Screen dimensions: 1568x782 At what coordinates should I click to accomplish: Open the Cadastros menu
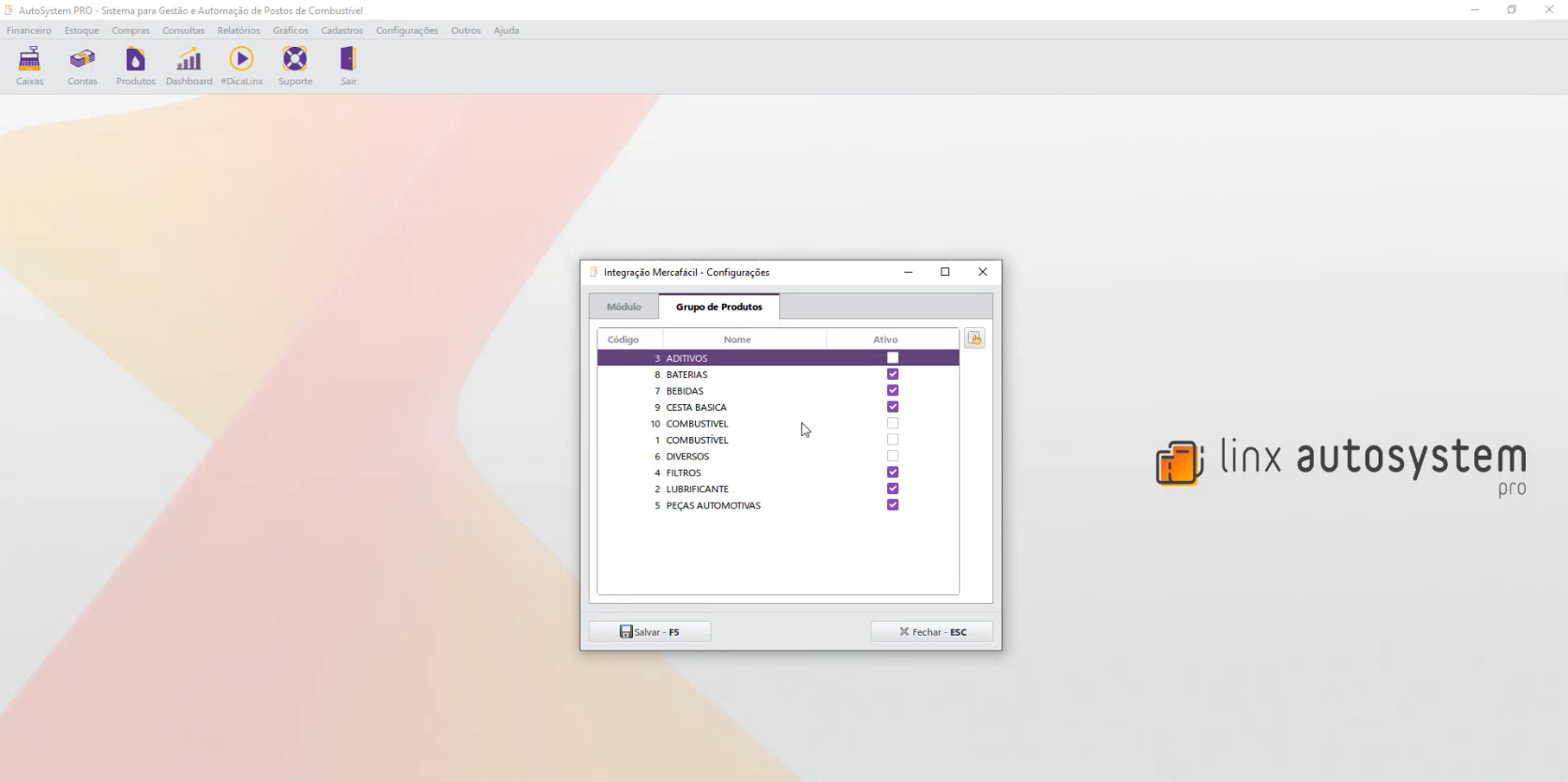[341, 30]
